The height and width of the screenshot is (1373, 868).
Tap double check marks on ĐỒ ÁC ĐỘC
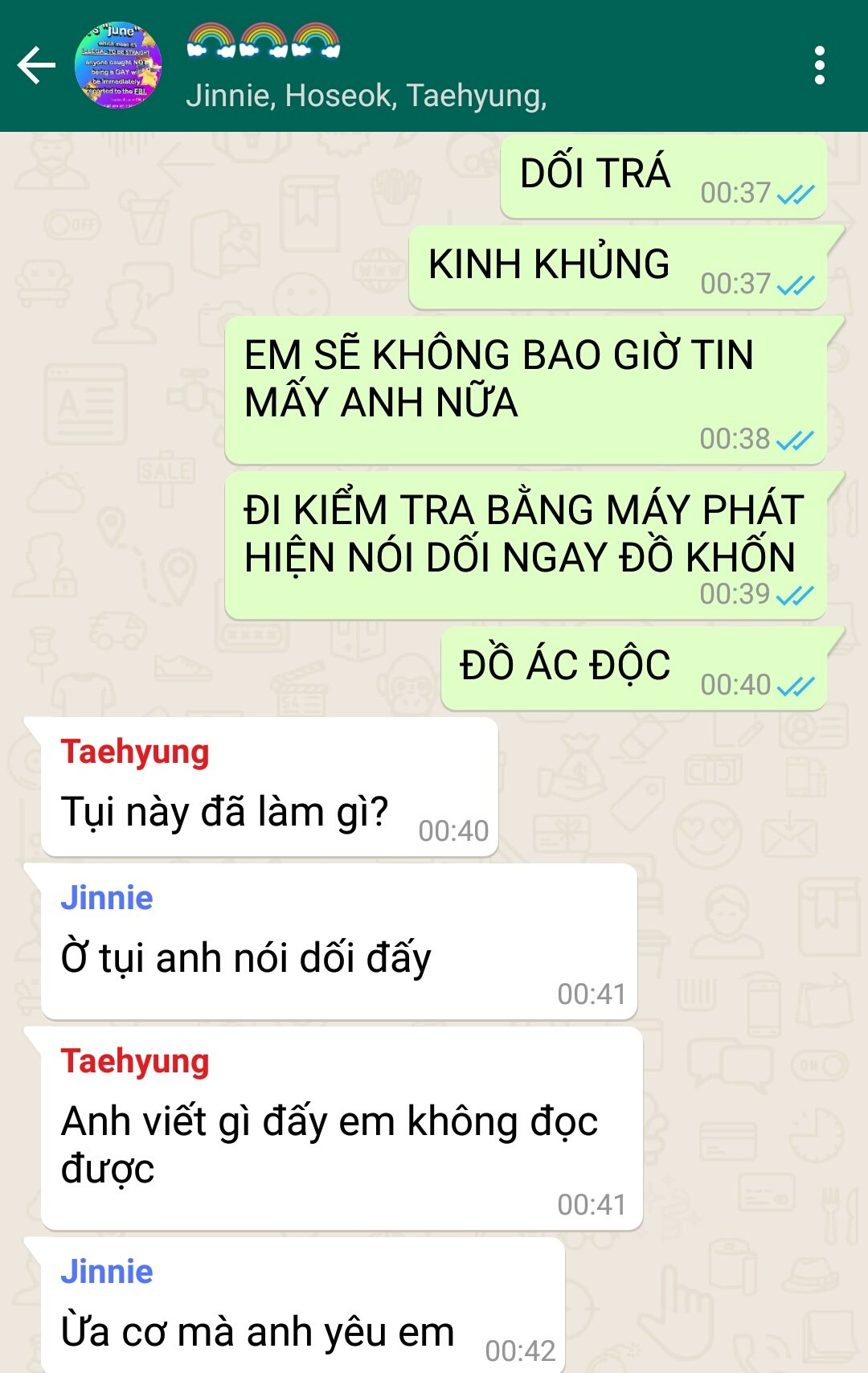(x=796, y=686)
